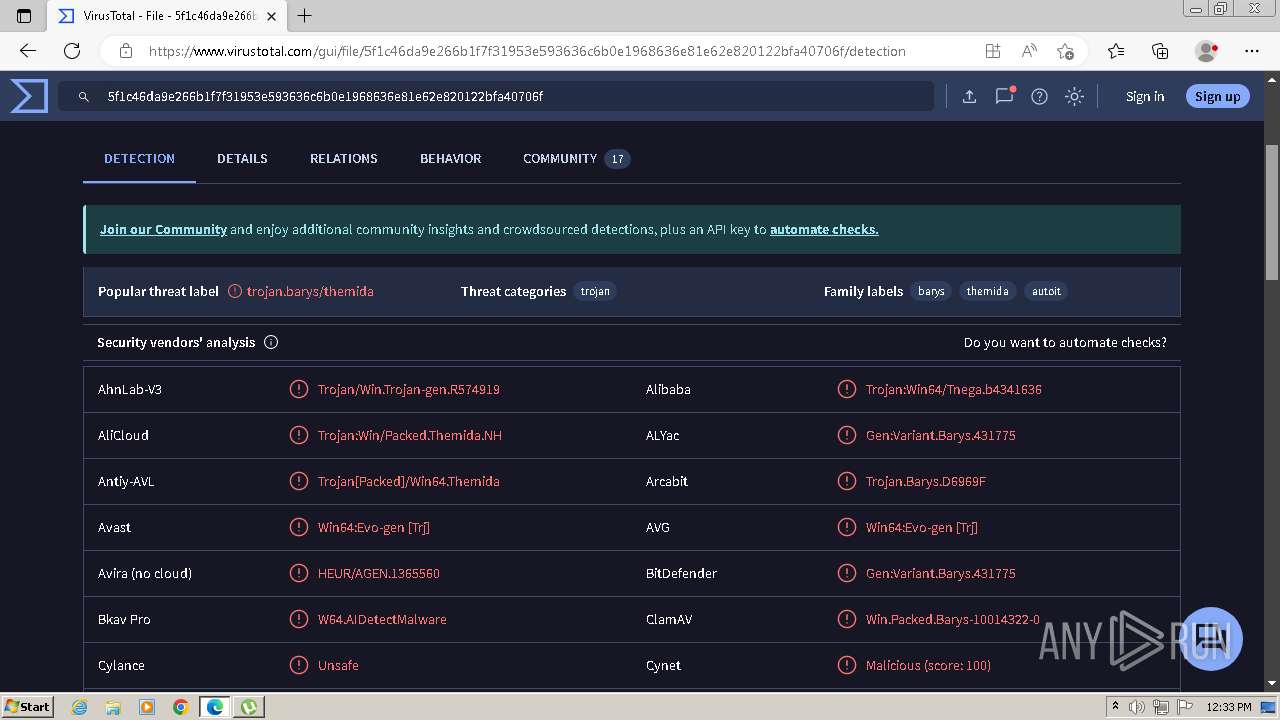Viewport: 1280px width, 720px height.
Task: Click the trojan threat category tag
Action: [595, 291]
